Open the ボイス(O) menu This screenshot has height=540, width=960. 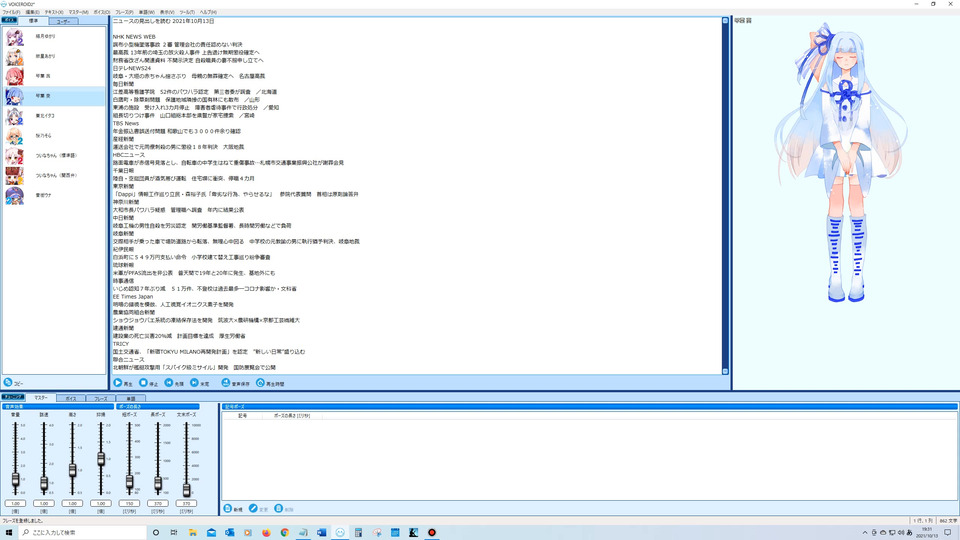(x=102, y=12)
